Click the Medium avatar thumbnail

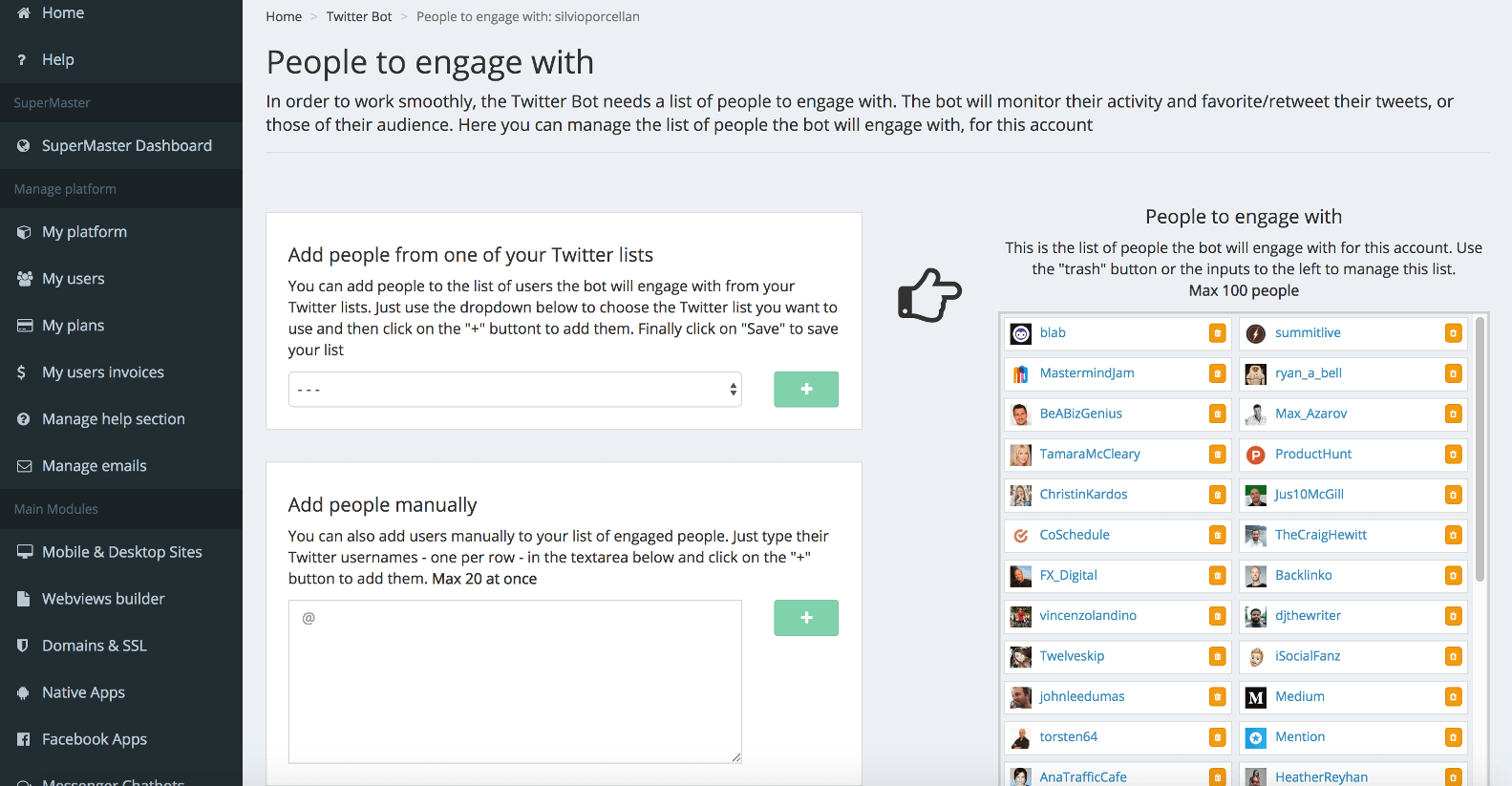click(x=1256, y=697)
